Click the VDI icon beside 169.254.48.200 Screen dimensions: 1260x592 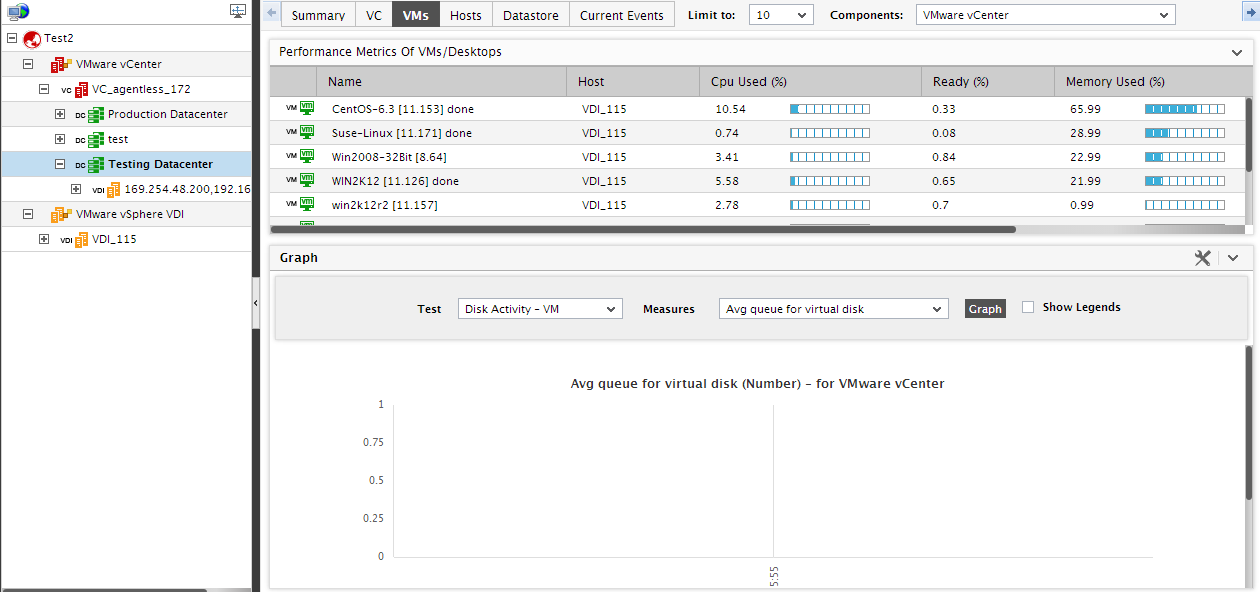click(113, 189)
